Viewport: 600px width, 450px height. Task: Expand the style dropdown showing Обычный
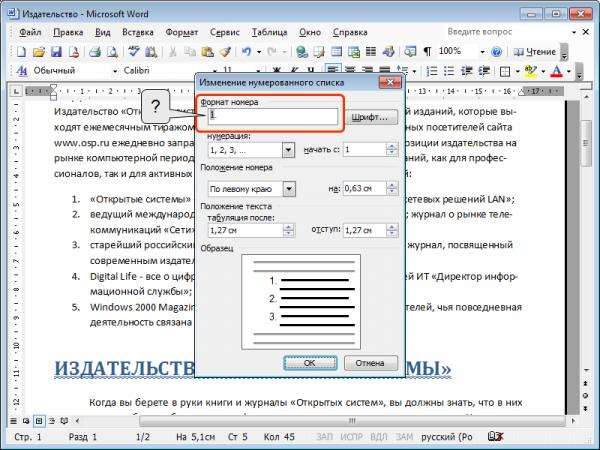click(x=114, y=71)
